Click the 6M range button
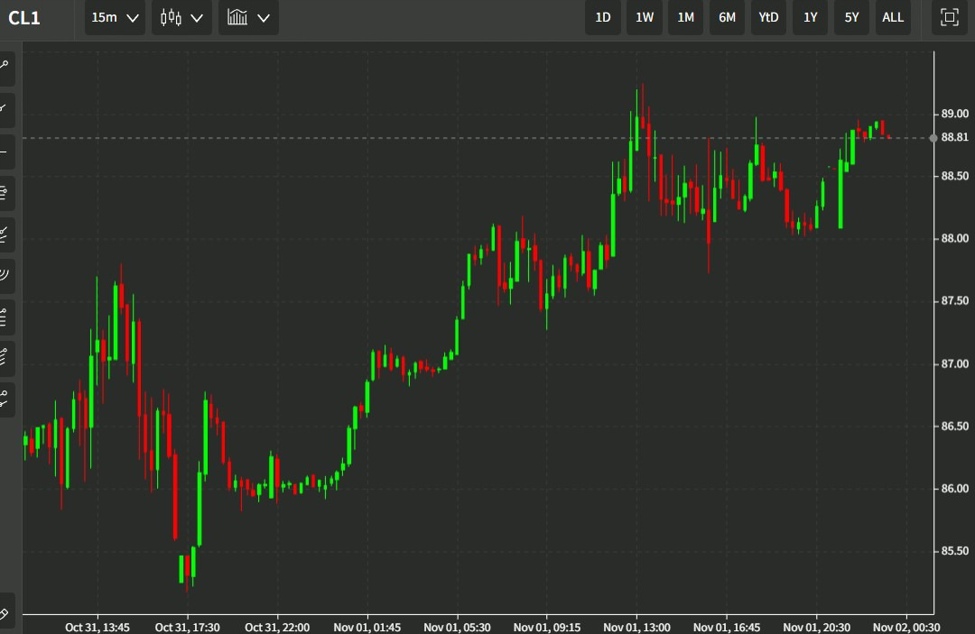This screenshot has height=634, width=975. point(726,17)
